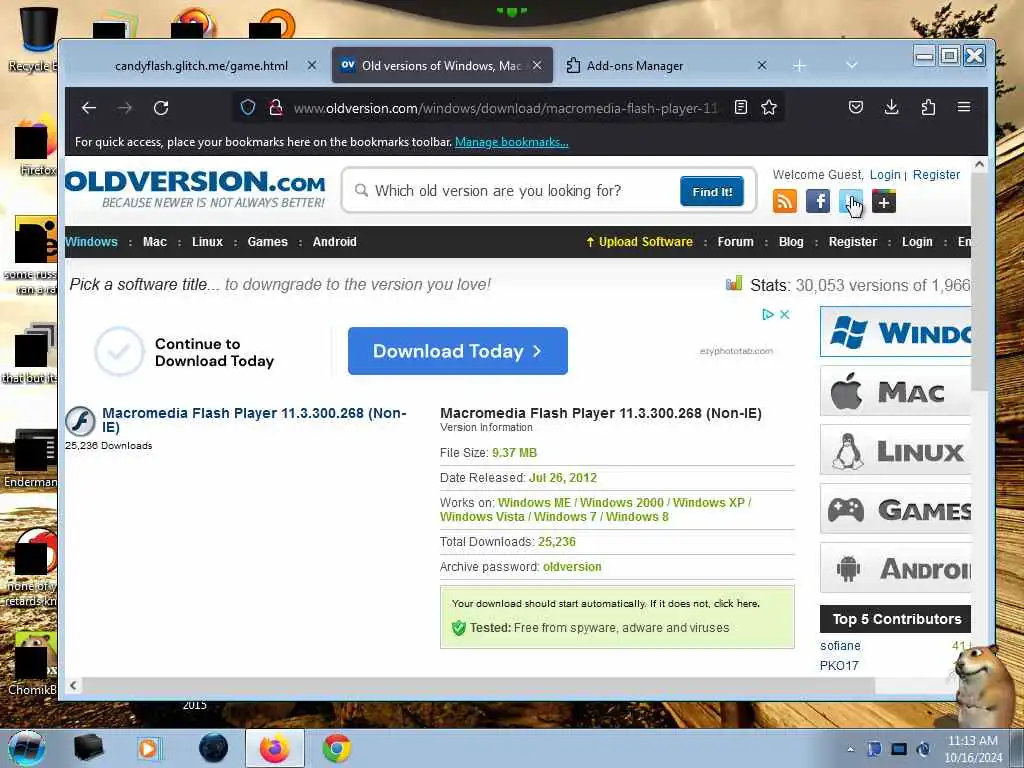Close the Add-ons Manager tab
The height and width of the screenshot is (768, 1024).
coord(761,65)
